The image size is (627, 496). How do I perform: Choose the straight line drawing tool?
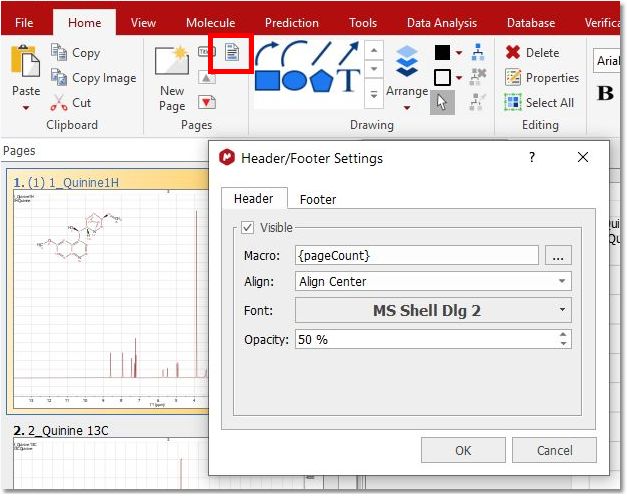(321, 53)
